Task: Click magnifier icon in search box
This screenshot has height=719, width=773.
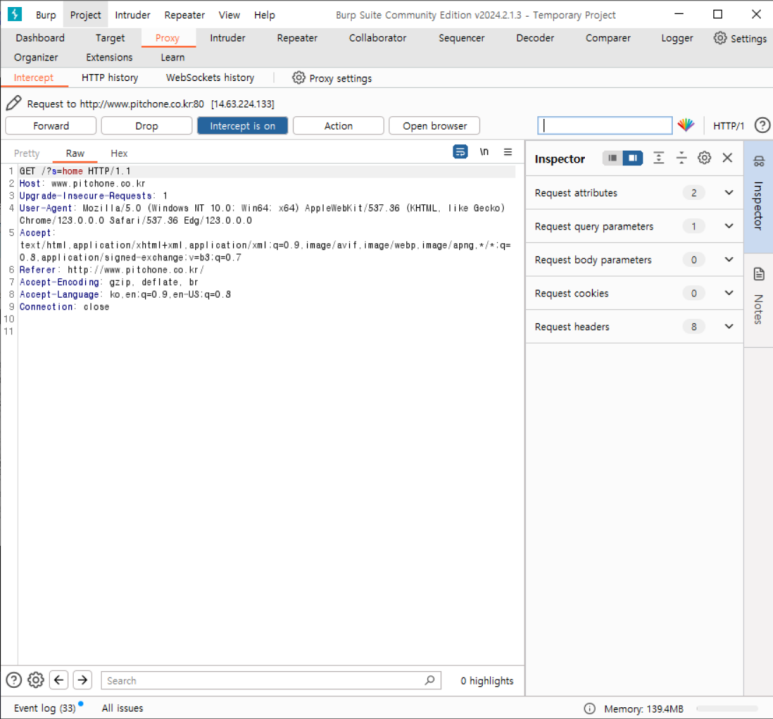Action: click(429, 680)
